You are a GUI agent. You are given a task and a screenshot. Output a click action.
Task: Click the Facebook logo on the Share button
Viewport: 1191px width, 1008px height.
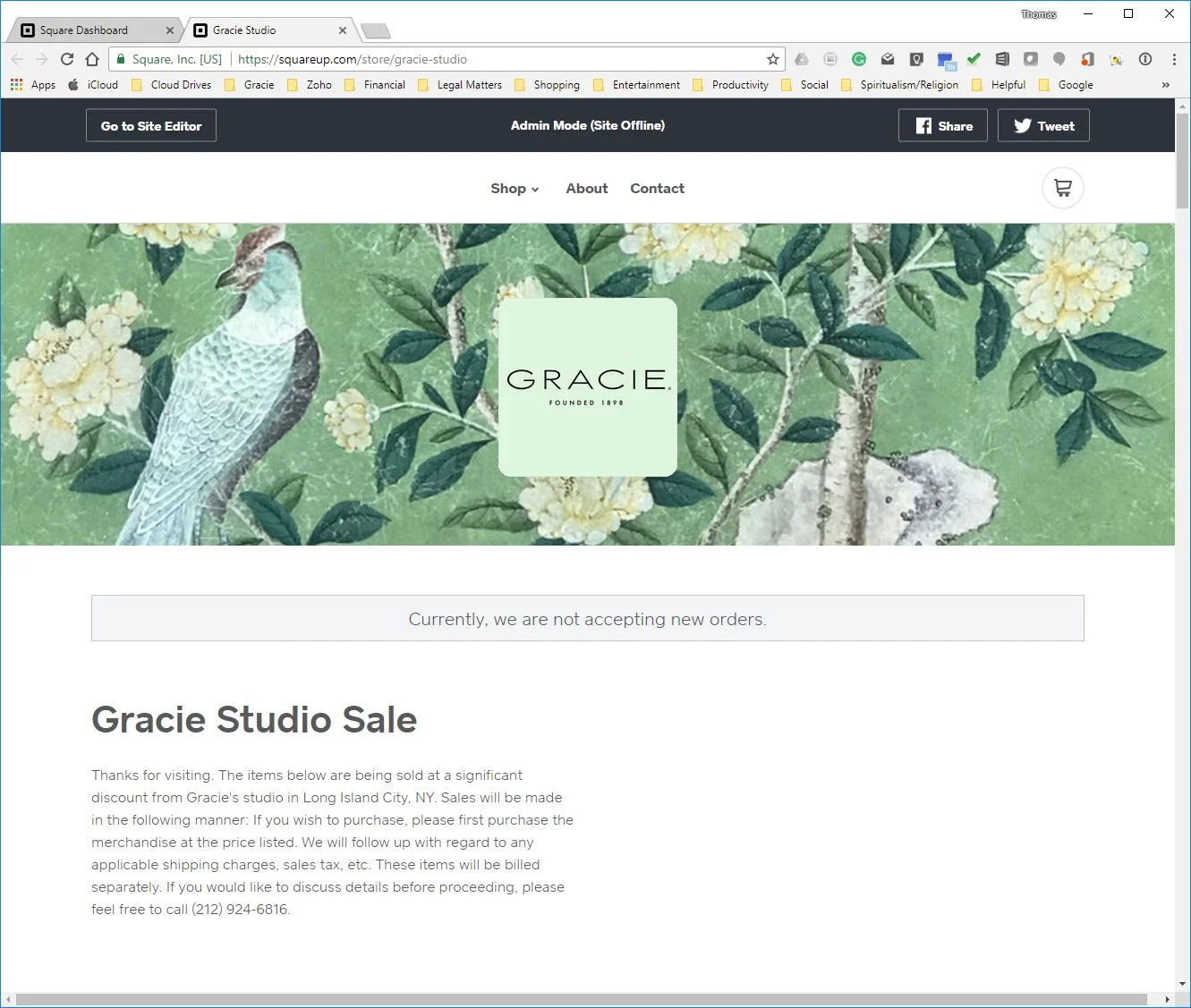(x=923, y=126)
